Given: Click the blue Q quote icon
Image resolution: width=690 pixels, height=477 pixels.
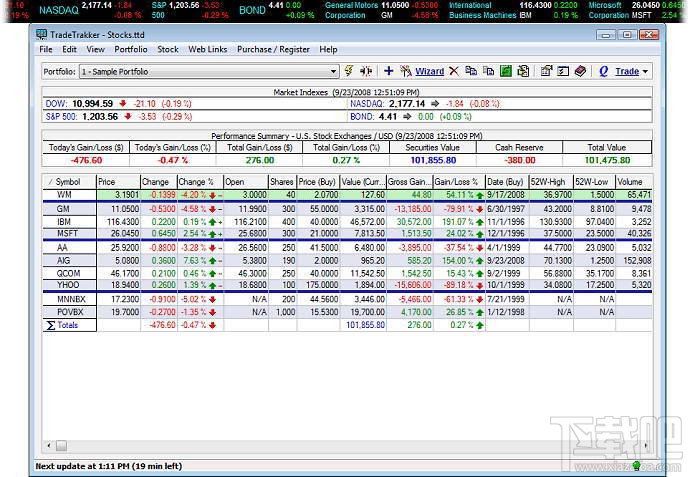Looking at the screenshot, I should [x=603, y=71].
